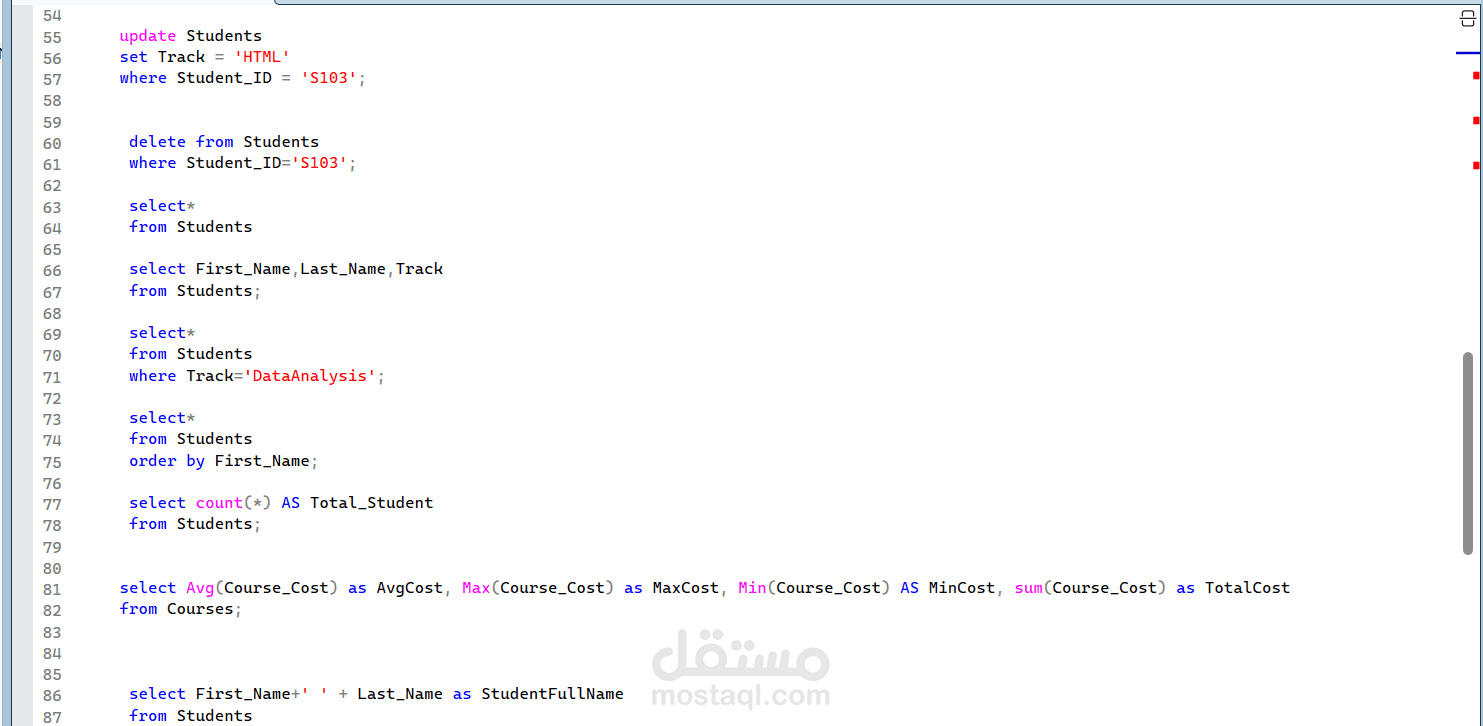The height and width of the screenshot is (726, 1483).
Task: Click the 'count' function on line 77
Action: click(x=219, y=503)
